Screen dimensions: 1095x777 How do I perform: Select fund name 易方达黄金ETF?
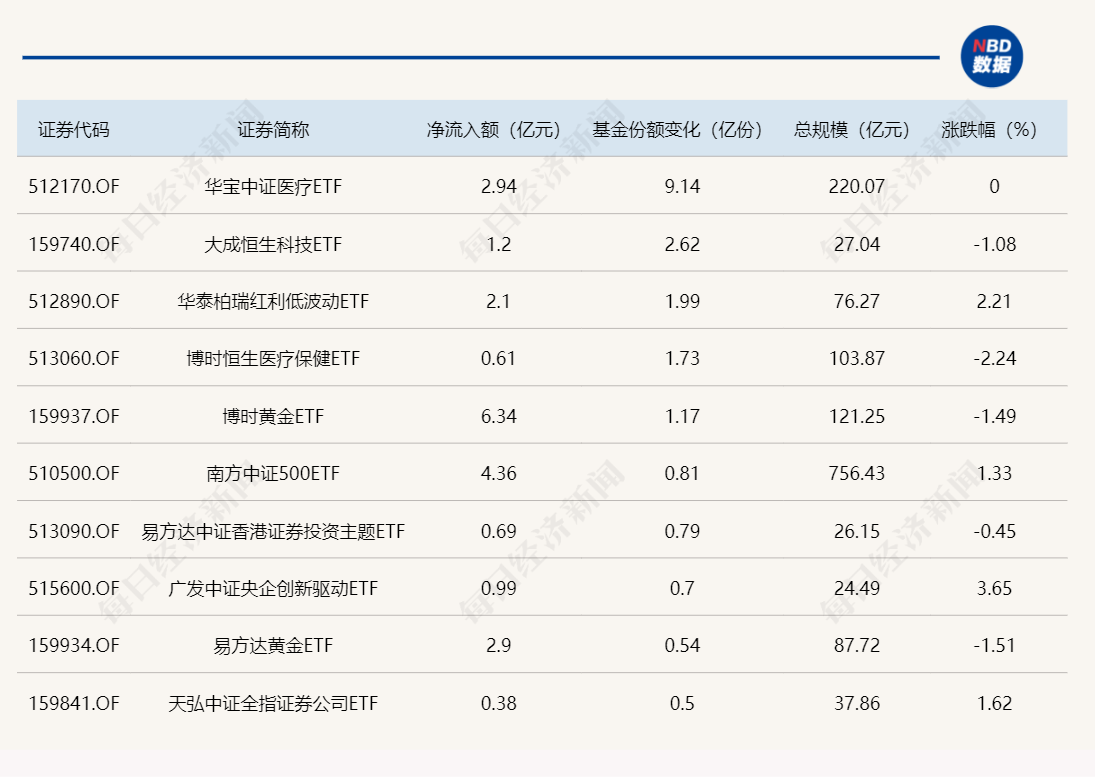tap(273, 646)
